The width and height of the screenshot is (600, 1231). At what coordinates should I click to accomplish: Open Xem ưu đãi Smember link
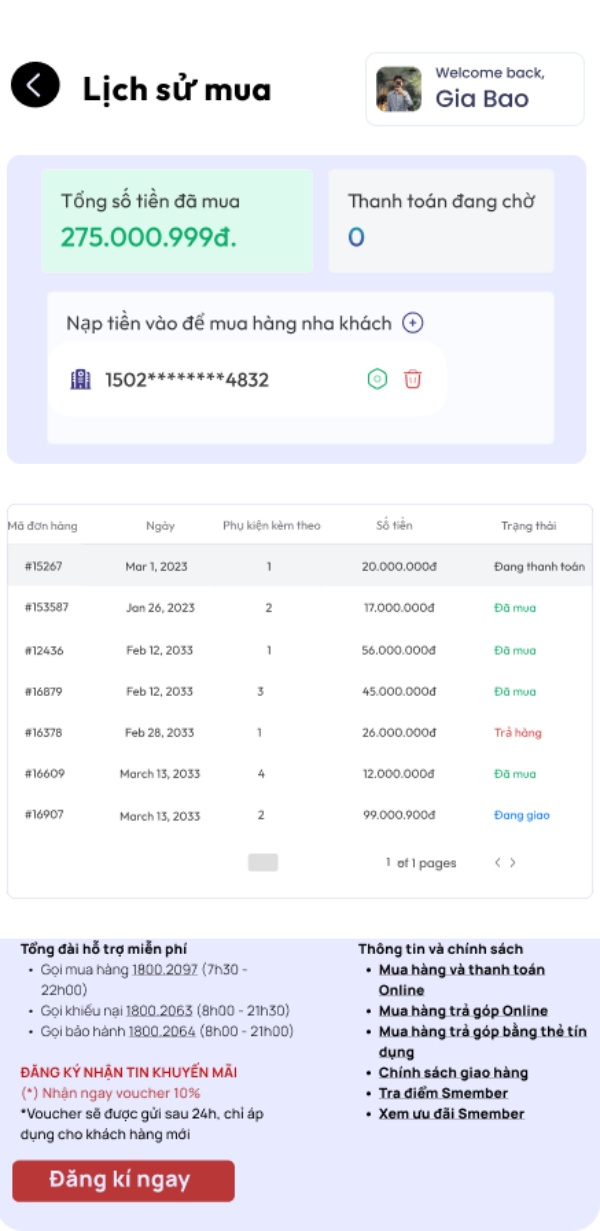pos(451,1113)
